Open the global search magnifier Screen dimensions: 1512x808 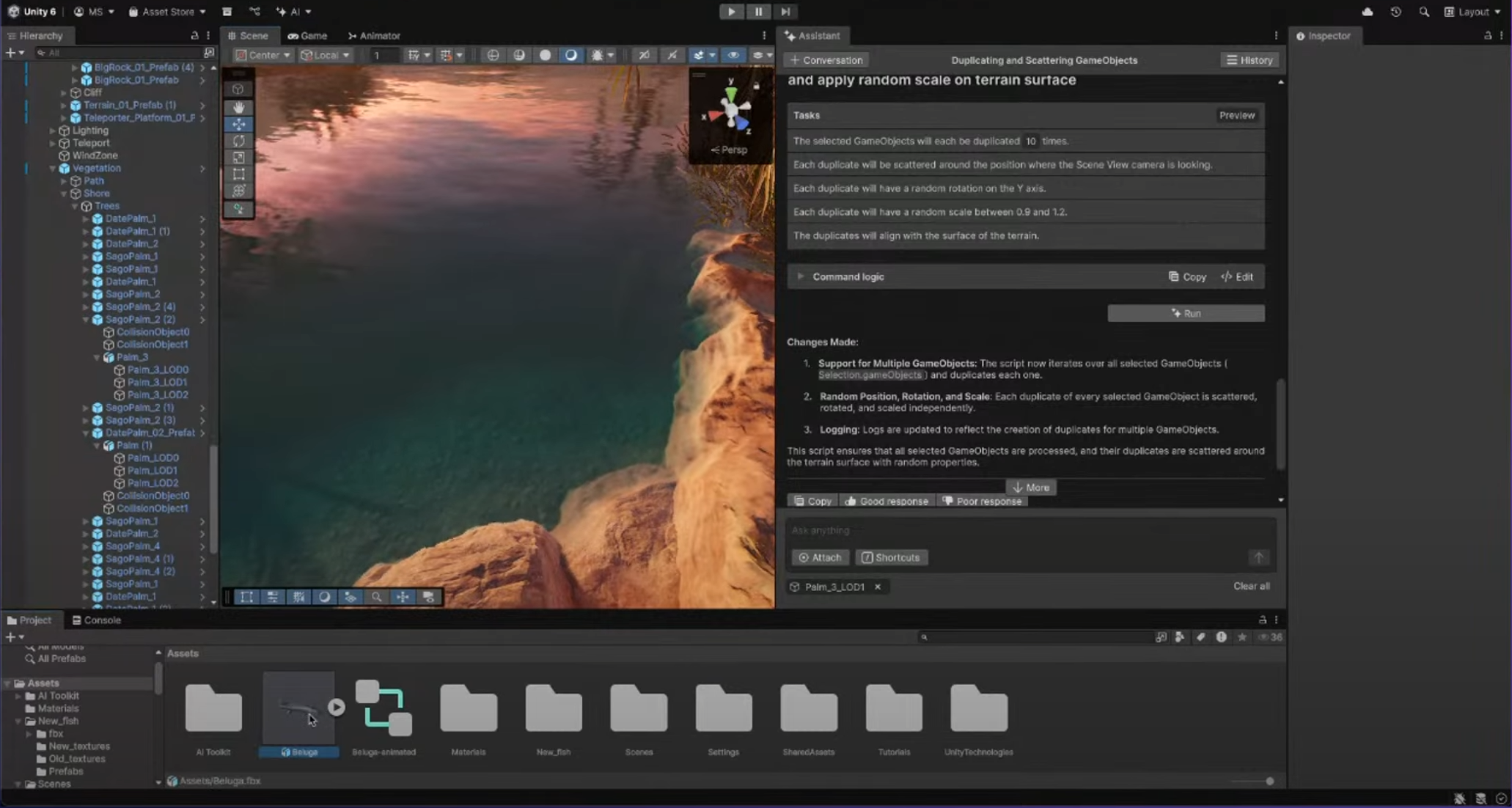tap(1423, 12)
